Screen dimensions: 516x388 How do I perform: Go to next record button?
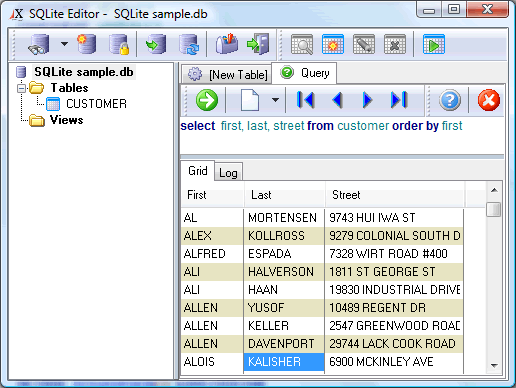pos(367,100)
